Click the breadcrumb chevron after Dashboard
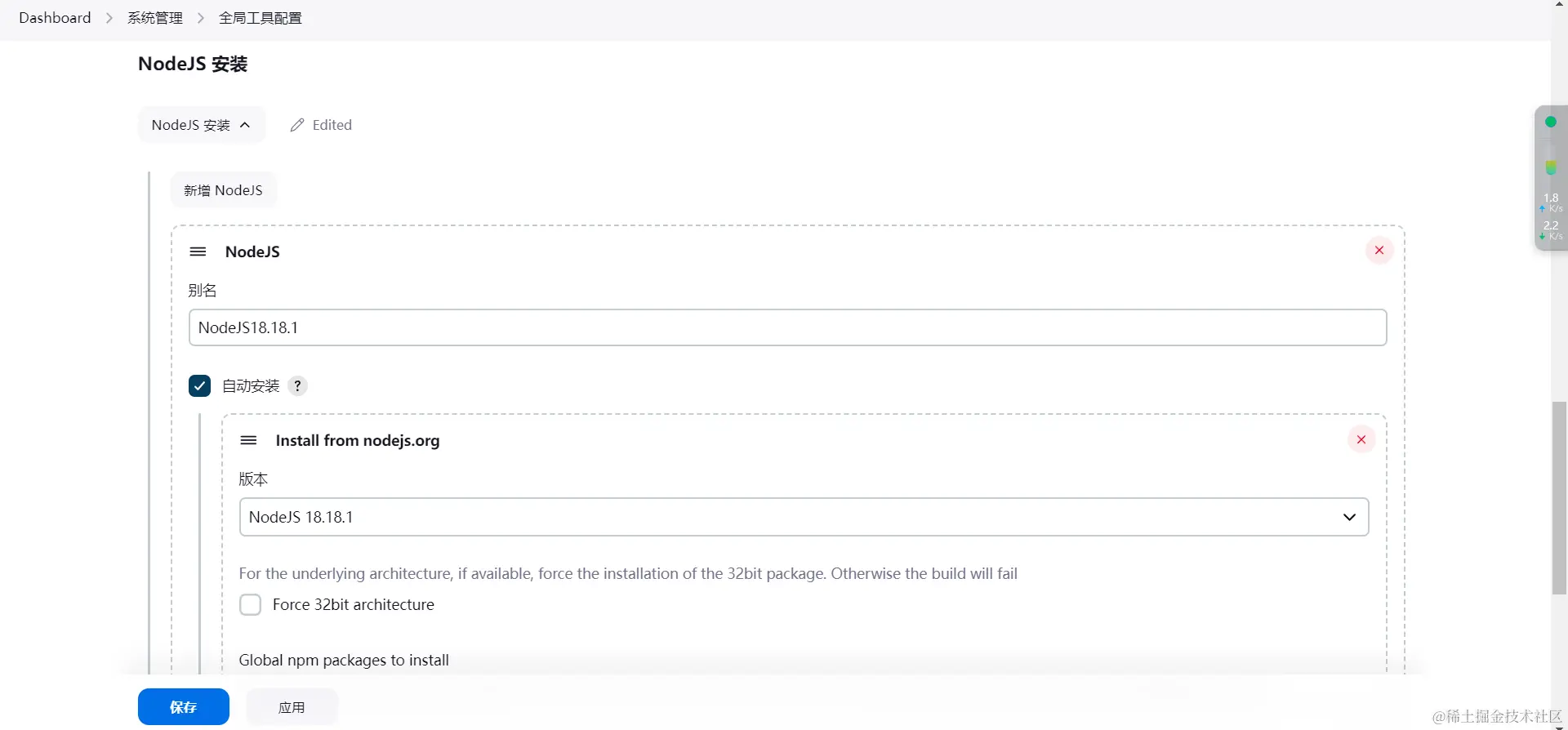 [109, 18]
